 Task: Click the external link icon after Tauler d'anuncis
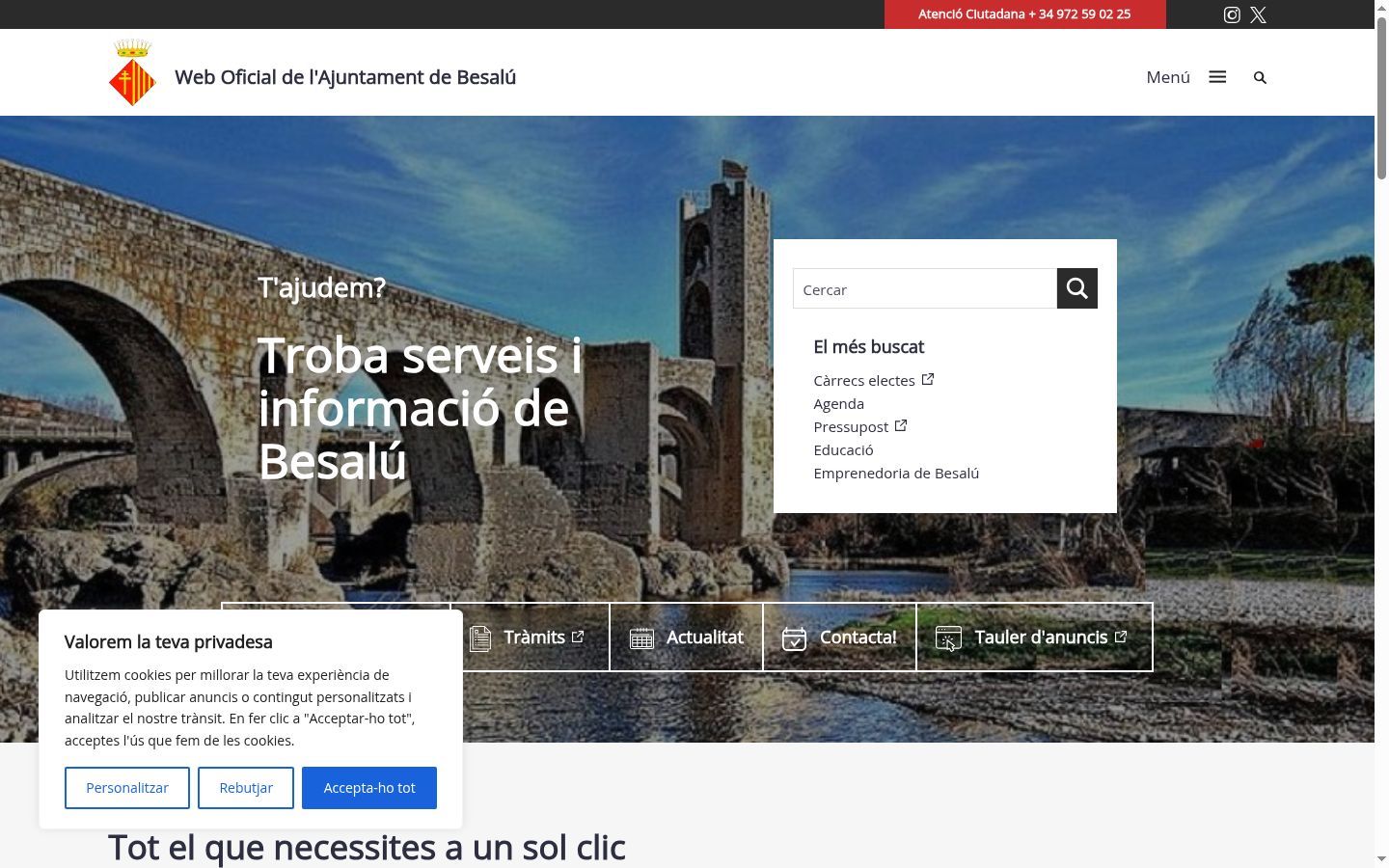pos(1121,637)
